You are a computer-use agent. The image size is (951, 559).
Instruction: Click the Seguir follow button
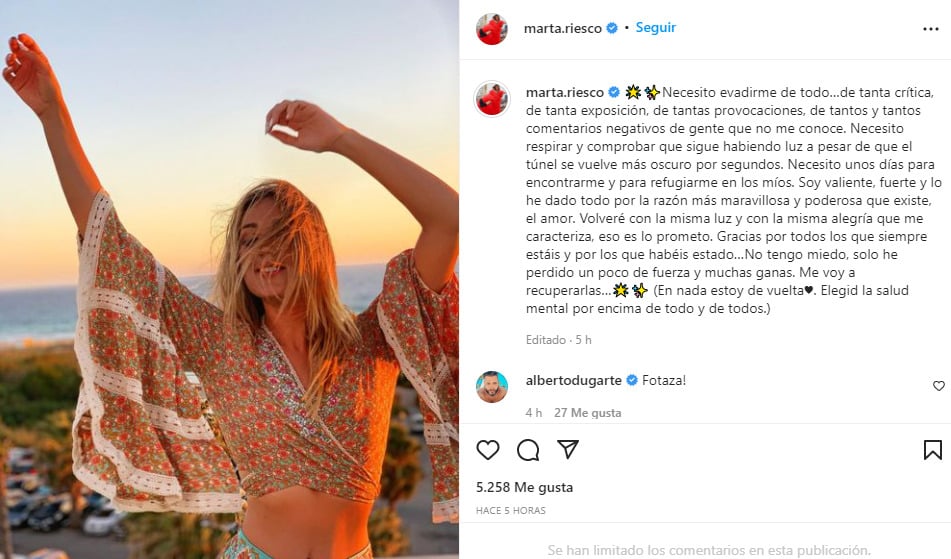655,28
